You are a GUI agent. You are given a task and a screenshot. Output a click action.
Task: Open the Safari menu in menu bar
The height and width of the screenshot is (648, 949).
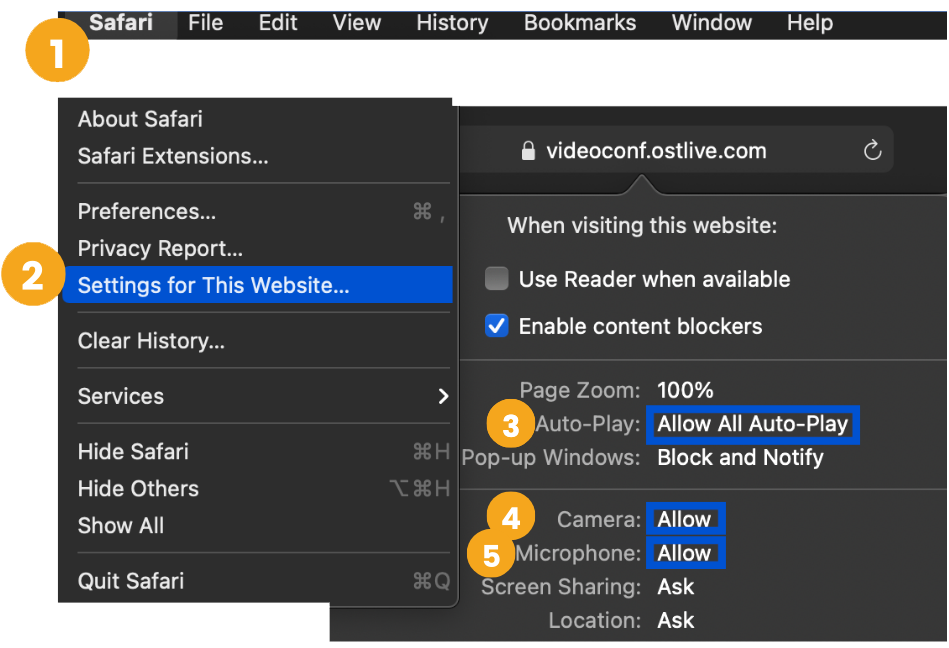pos(121,22)
